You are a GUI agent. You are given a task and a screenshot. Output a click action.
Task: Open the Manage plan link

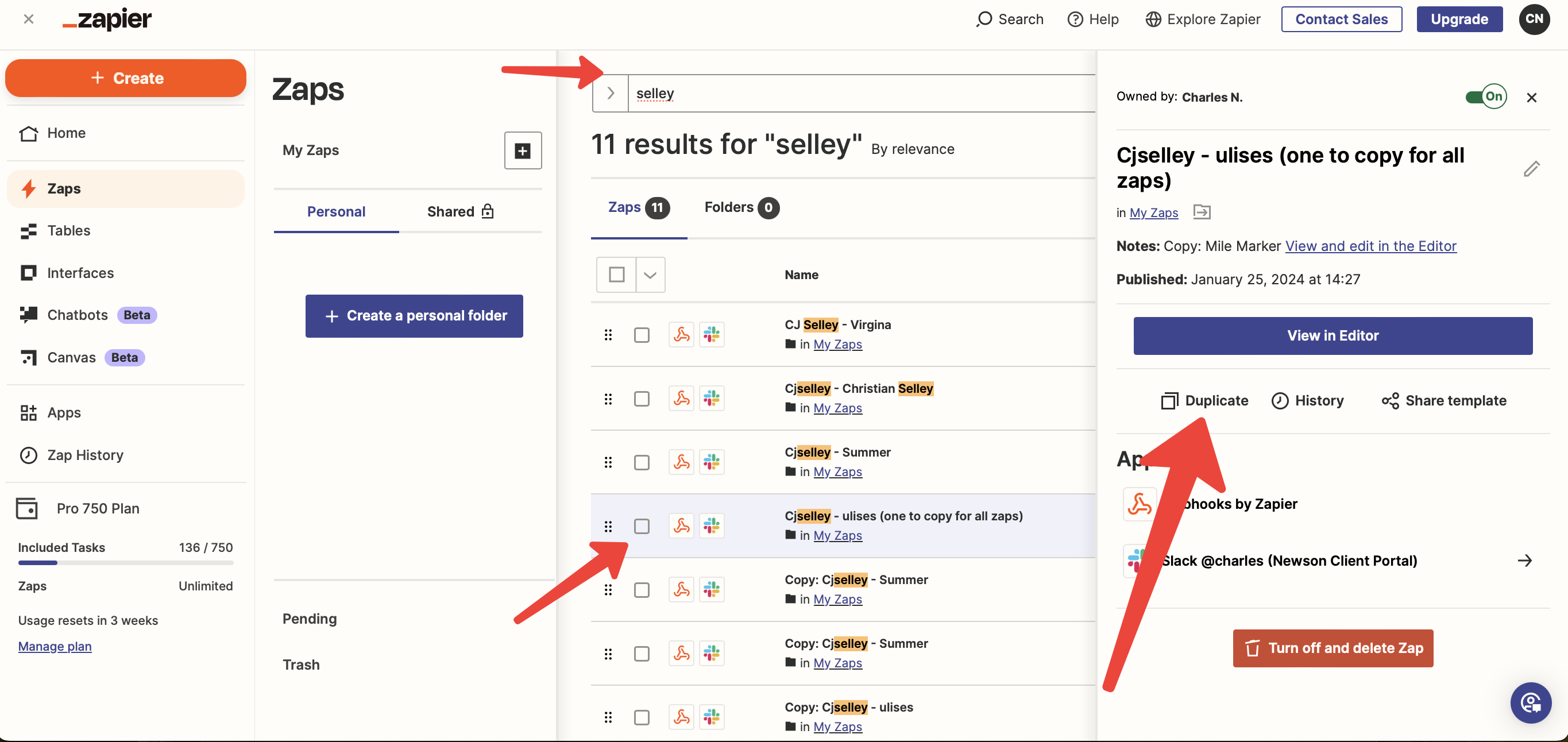point(55,646)
